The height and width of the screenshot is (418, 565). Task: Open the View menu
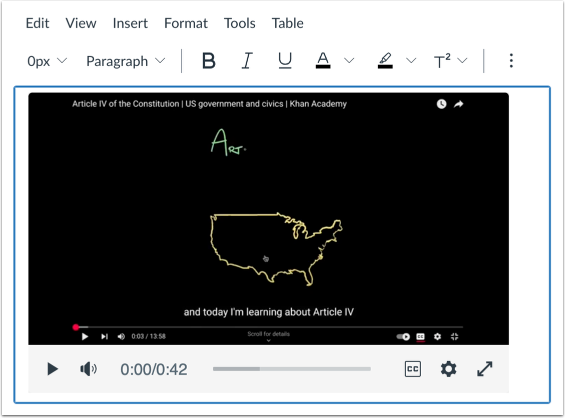[81, 23]
